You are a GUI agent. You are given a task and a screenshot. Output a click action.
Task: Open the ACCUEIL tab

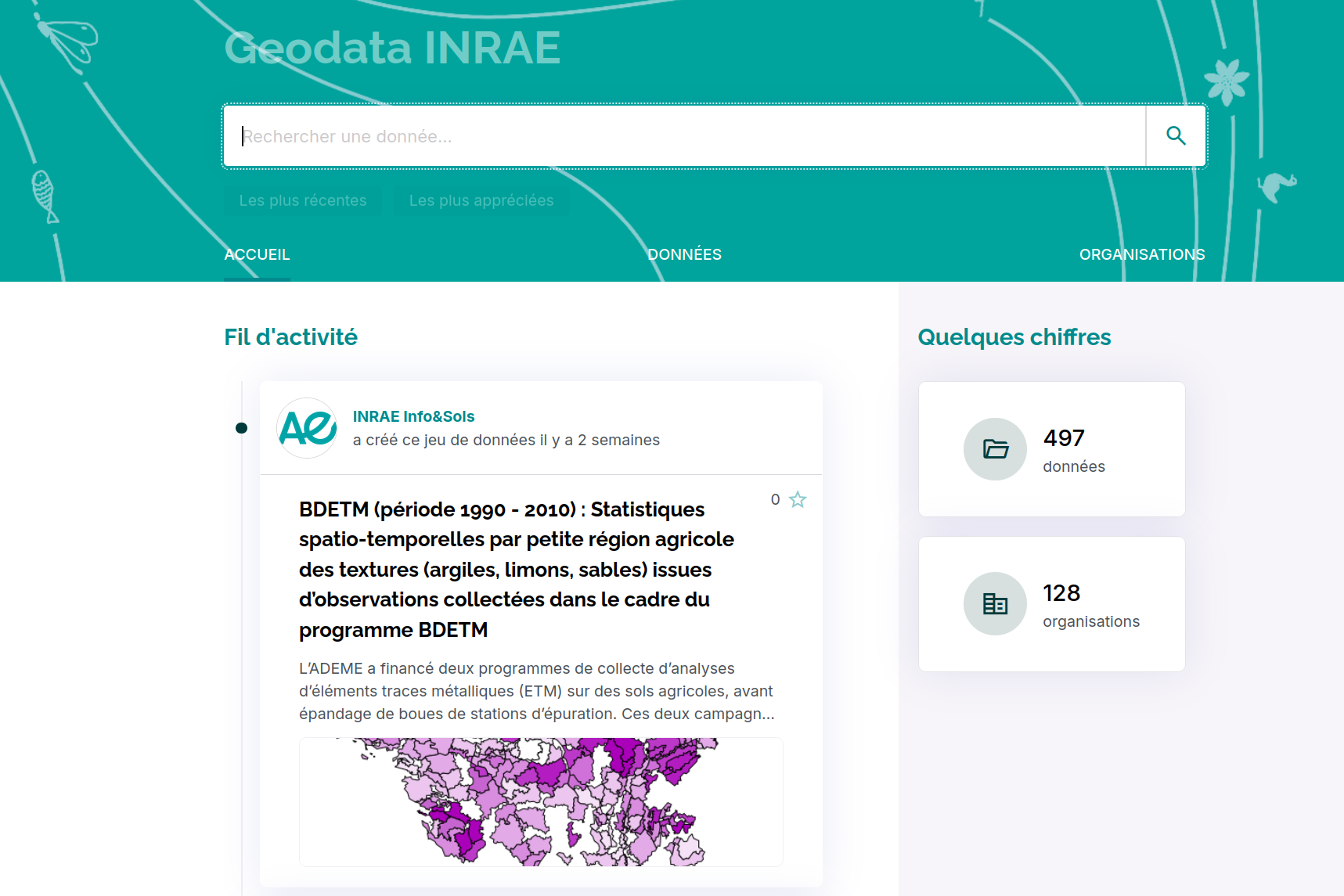coord(257,254)
